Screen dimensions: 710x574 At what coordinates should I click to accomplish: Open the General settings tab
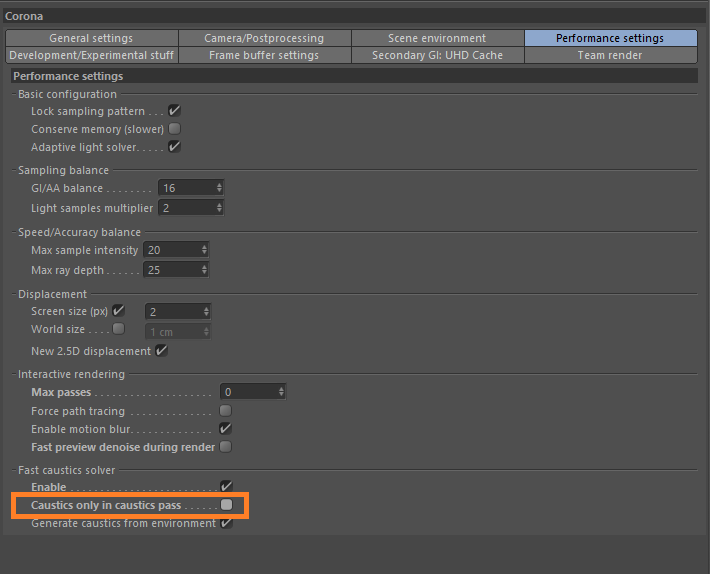point(91,38)
